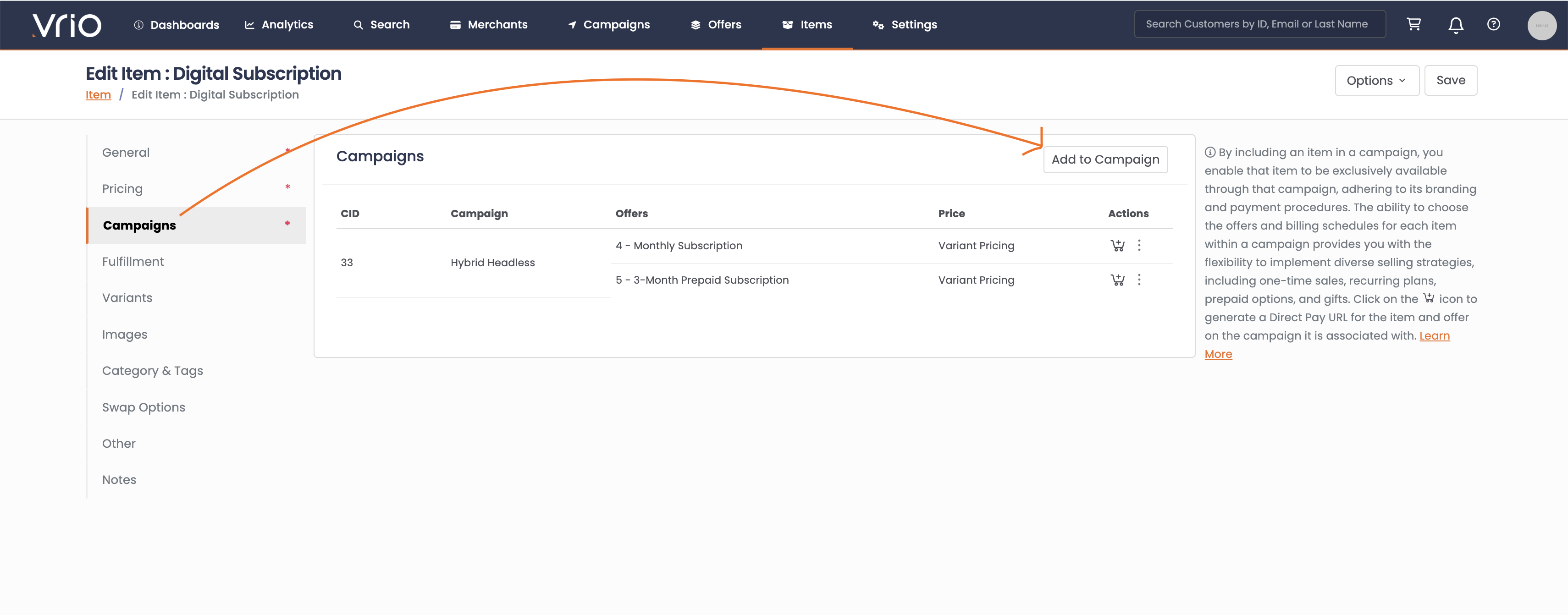Click the 4 - Monthly Subscription offer

tap(679, 246)
